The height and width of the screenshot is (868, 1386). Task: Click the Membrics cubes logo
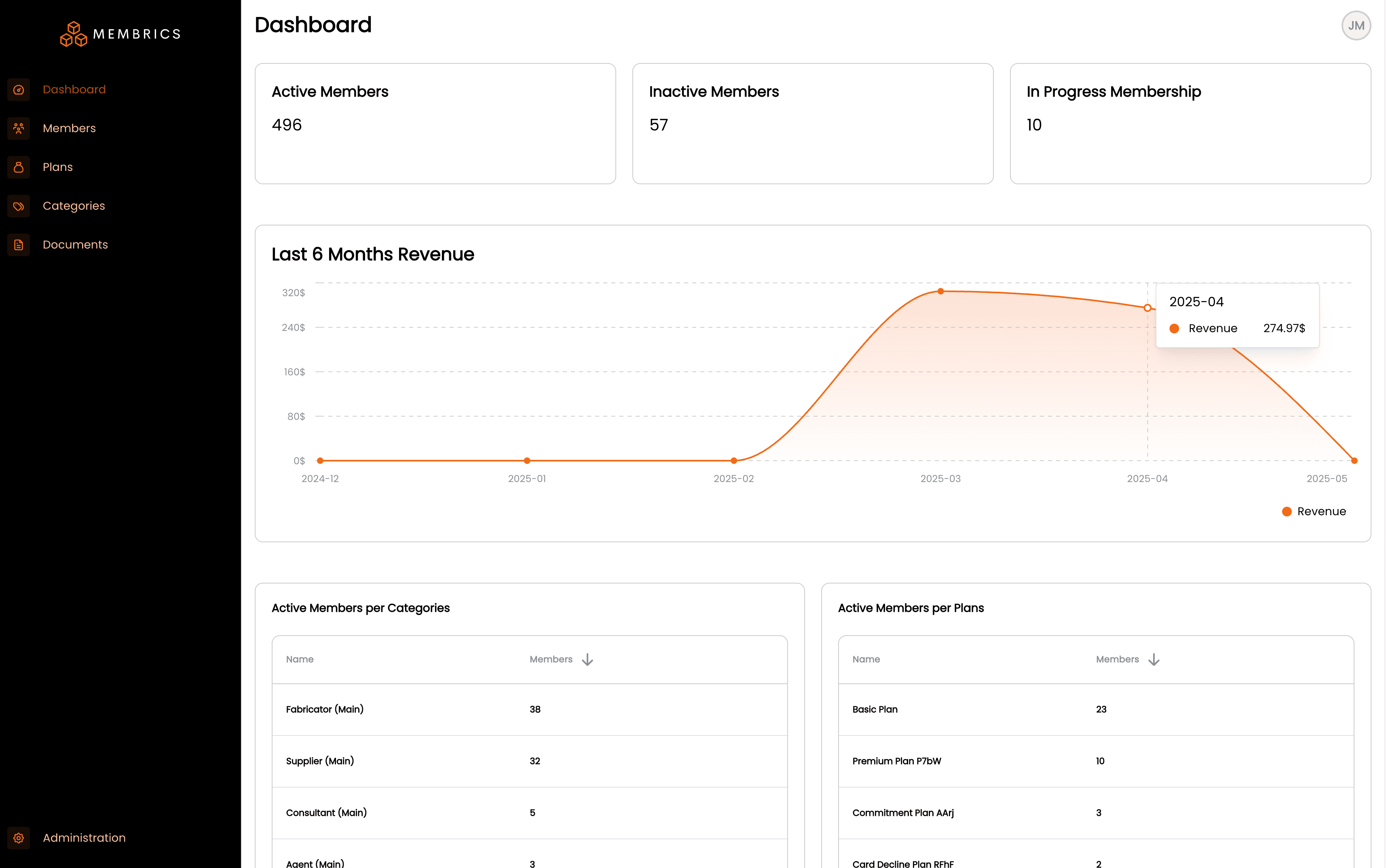(x=74, y=34)
